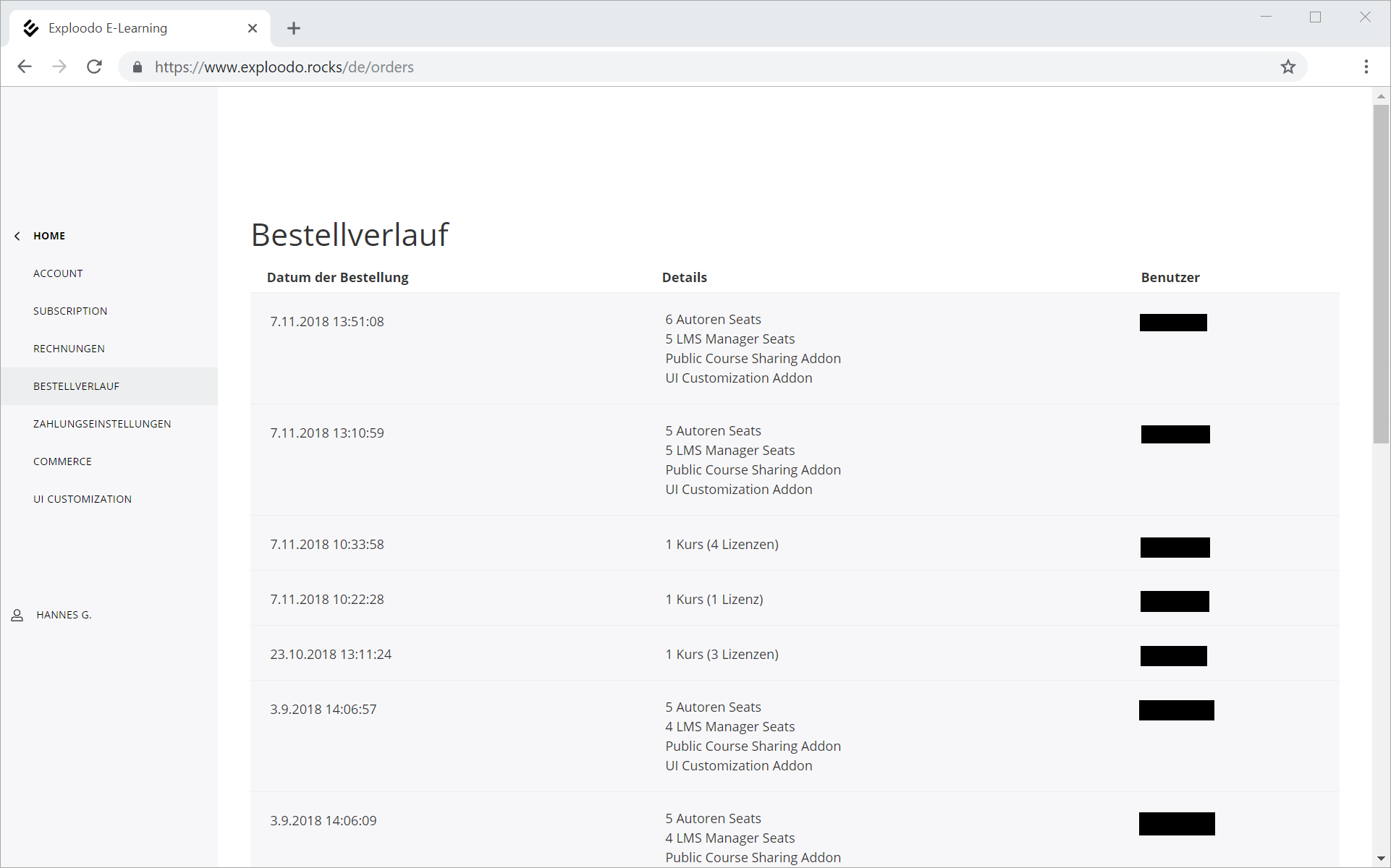1391x868 pixels.
Task: Select Bestellverlauf in the sidebar
Action: (x=76, y=386)
